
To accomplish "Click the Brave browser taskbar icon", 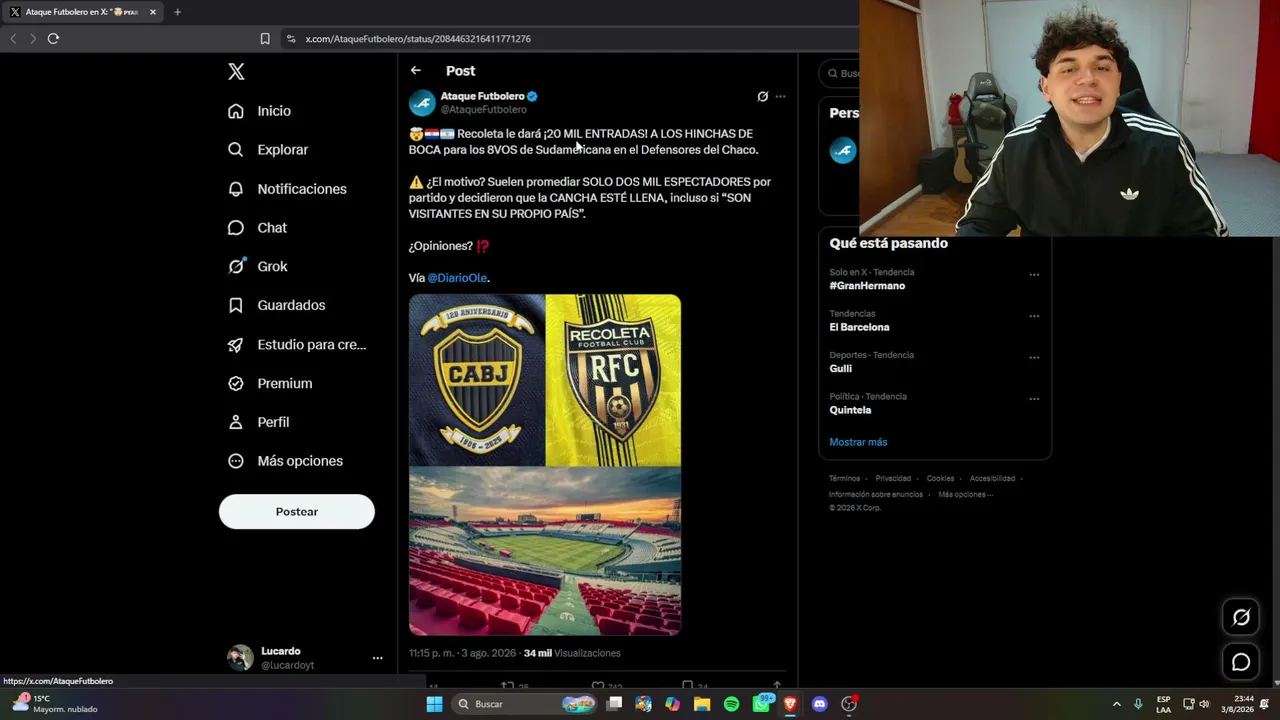I will click(790, 704).
